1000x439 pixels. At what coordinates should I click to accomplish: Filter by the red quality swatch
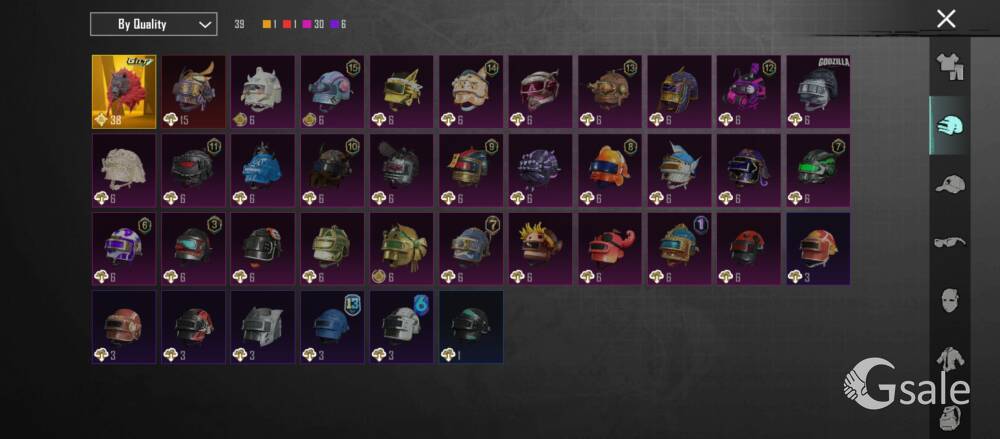pos(288,25)
